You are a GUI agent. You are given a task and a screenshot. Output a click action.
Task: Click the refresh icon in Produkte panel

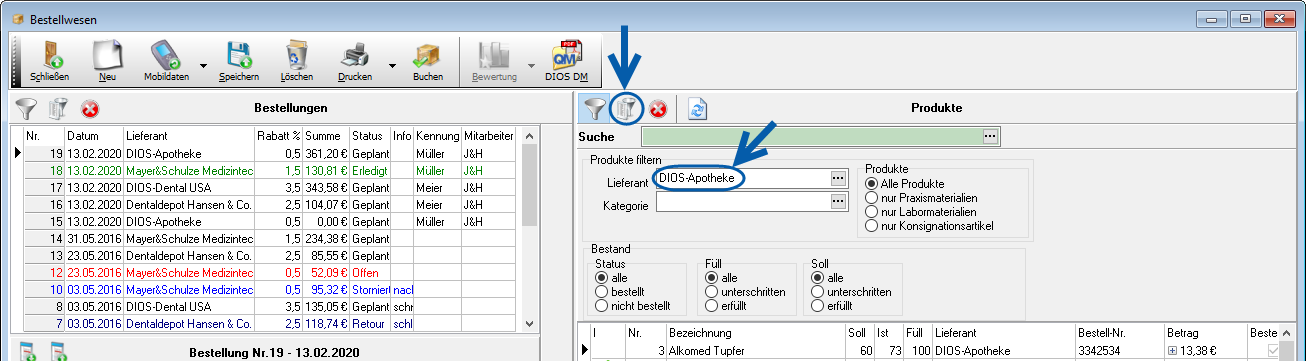point(697,108)
